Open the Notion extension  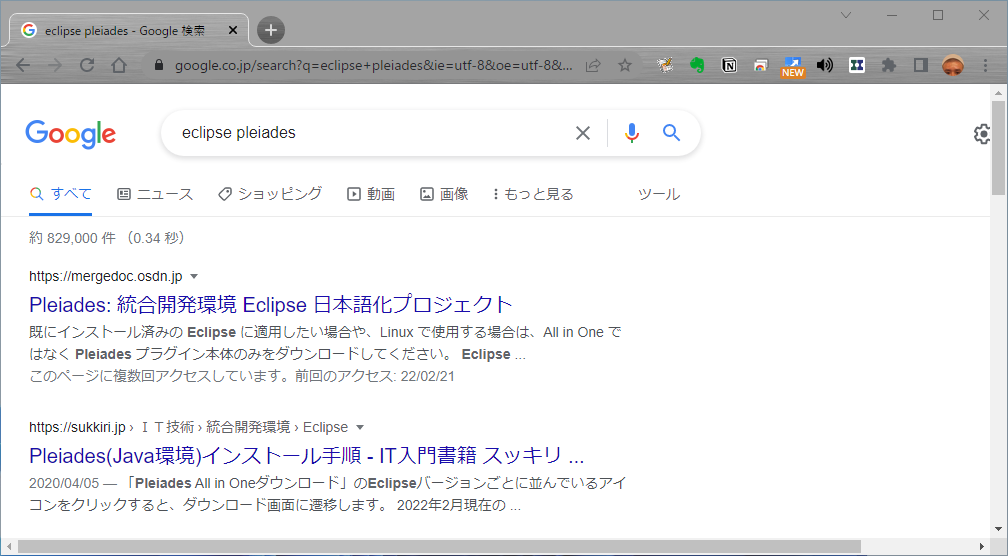pos(729,65)
